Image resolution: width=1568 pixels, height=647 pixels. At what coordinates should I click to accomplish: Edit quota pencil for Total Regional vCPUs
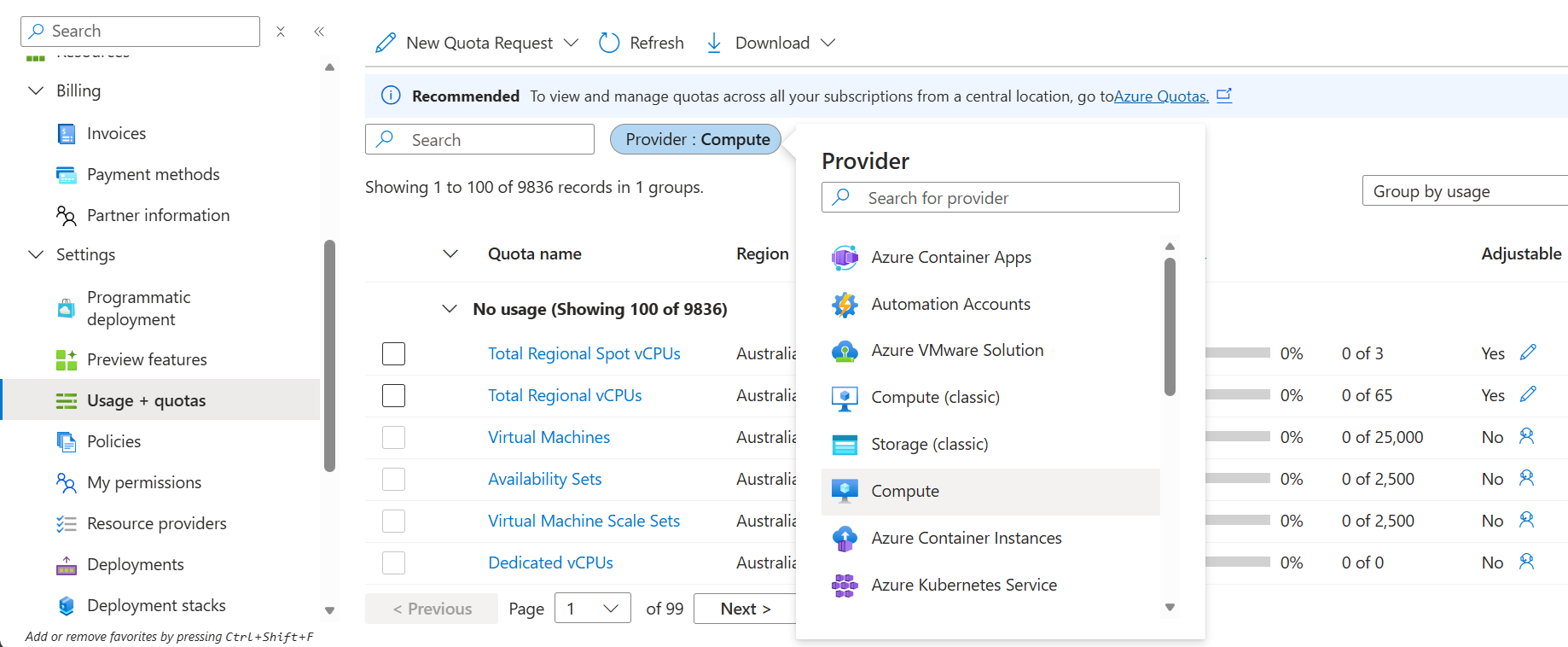[x=1528, y=394]
